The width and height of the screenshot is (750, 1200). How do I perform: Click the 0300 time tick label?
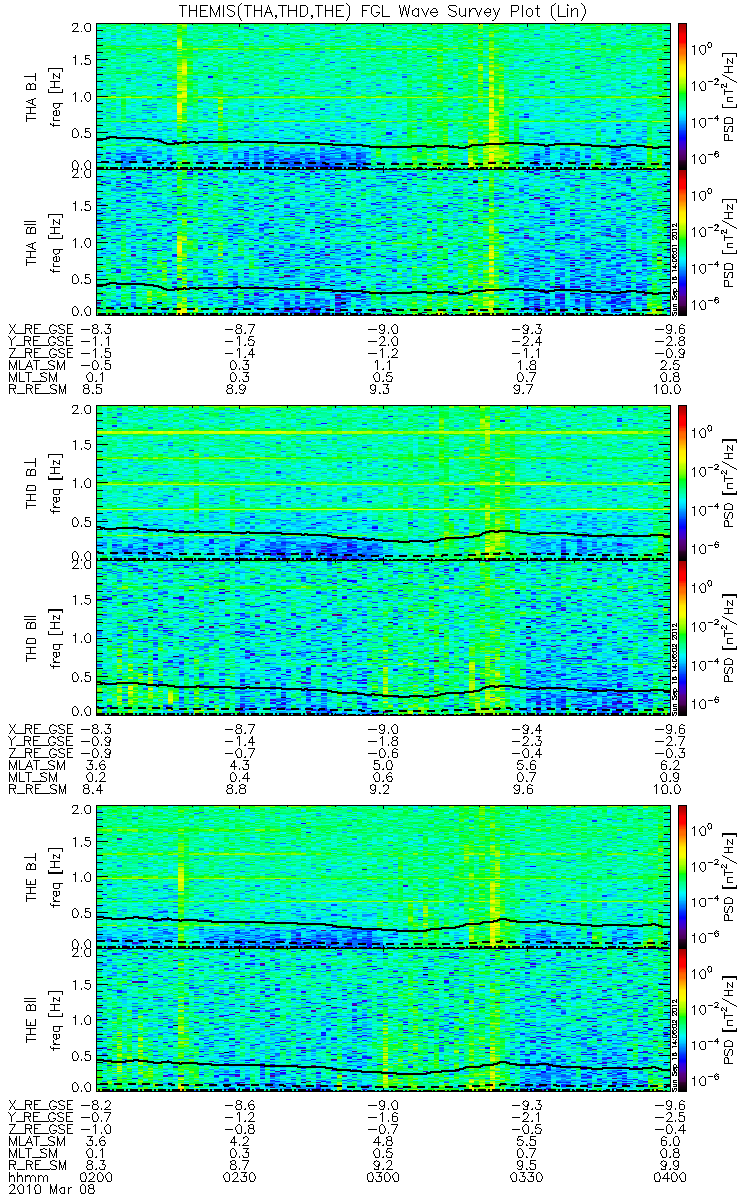pos(384,1179)
